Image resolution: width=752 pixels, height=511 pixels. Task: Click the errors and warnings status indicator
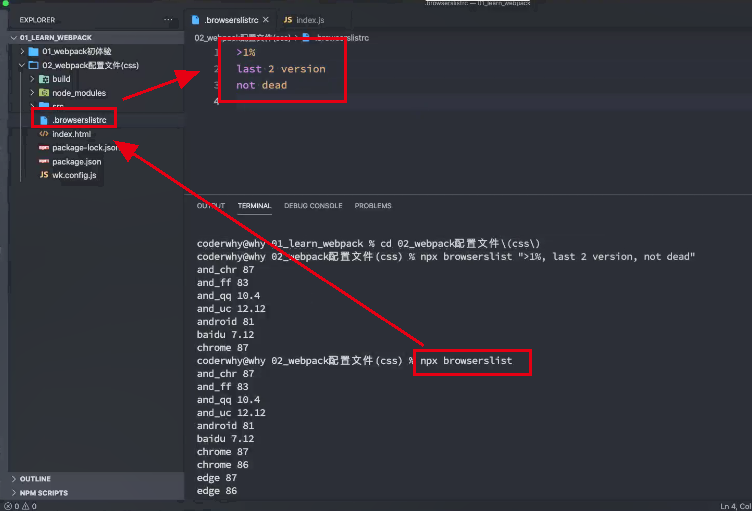(x=21, y=506)
